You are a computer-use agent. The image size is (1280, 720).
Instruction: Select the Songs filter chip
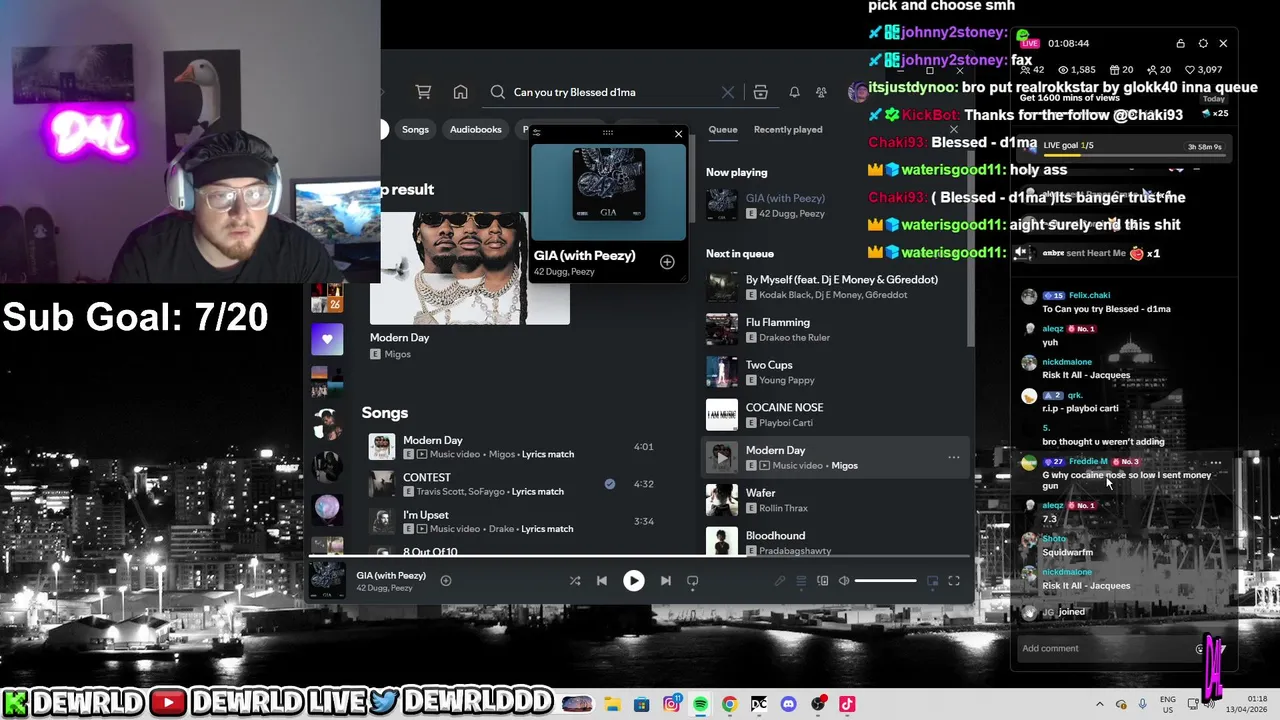point(415,129)
